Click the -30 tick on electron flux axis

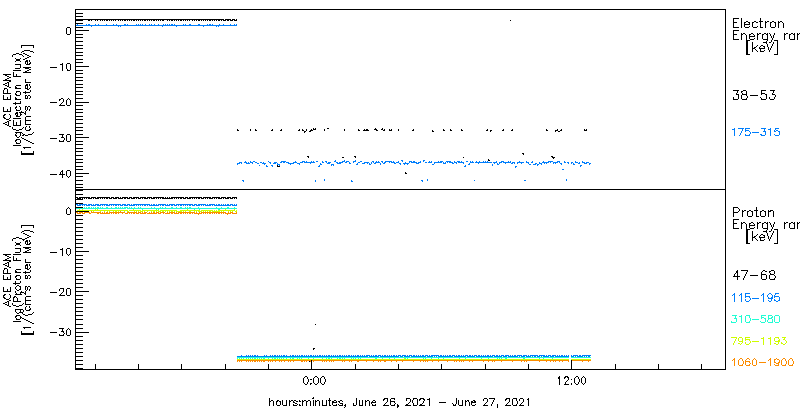[x=60, y=138]
